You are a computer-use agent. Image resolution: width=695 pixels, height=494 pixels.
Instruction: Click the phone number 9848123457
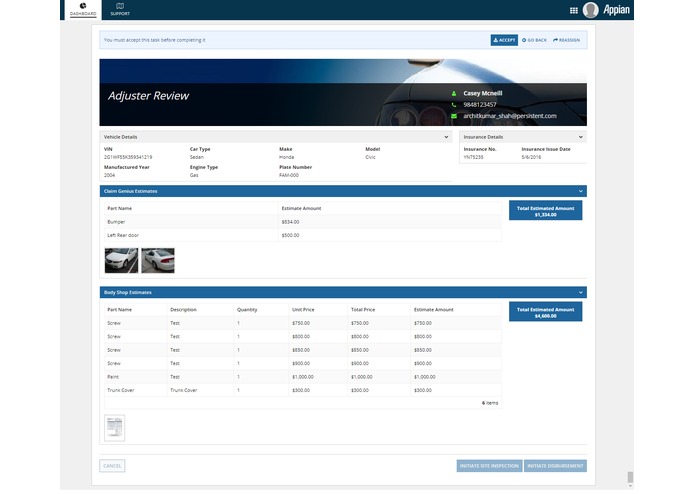(x=480, y=105)
